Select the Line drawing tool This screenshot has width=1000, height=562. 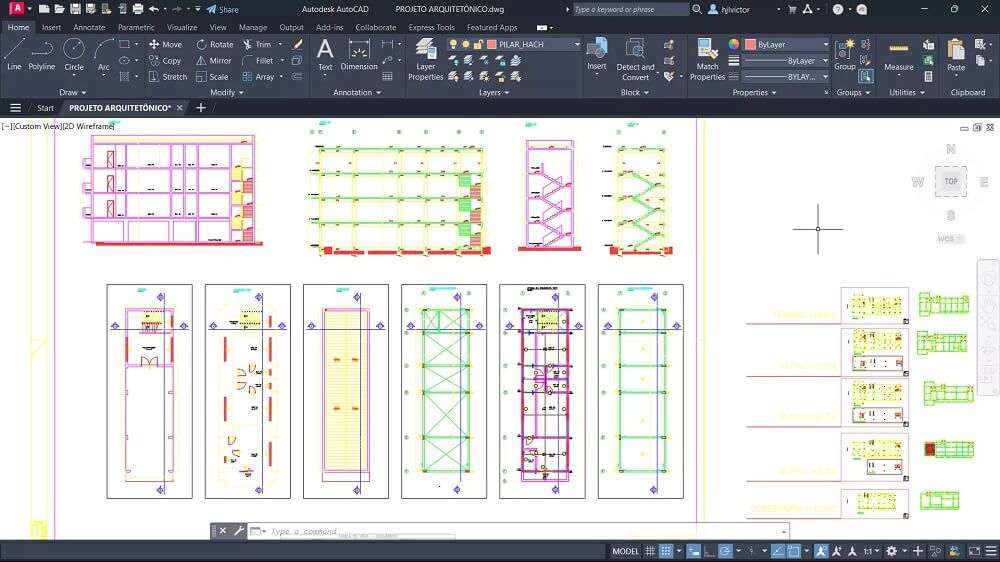(x=14, y=54)
